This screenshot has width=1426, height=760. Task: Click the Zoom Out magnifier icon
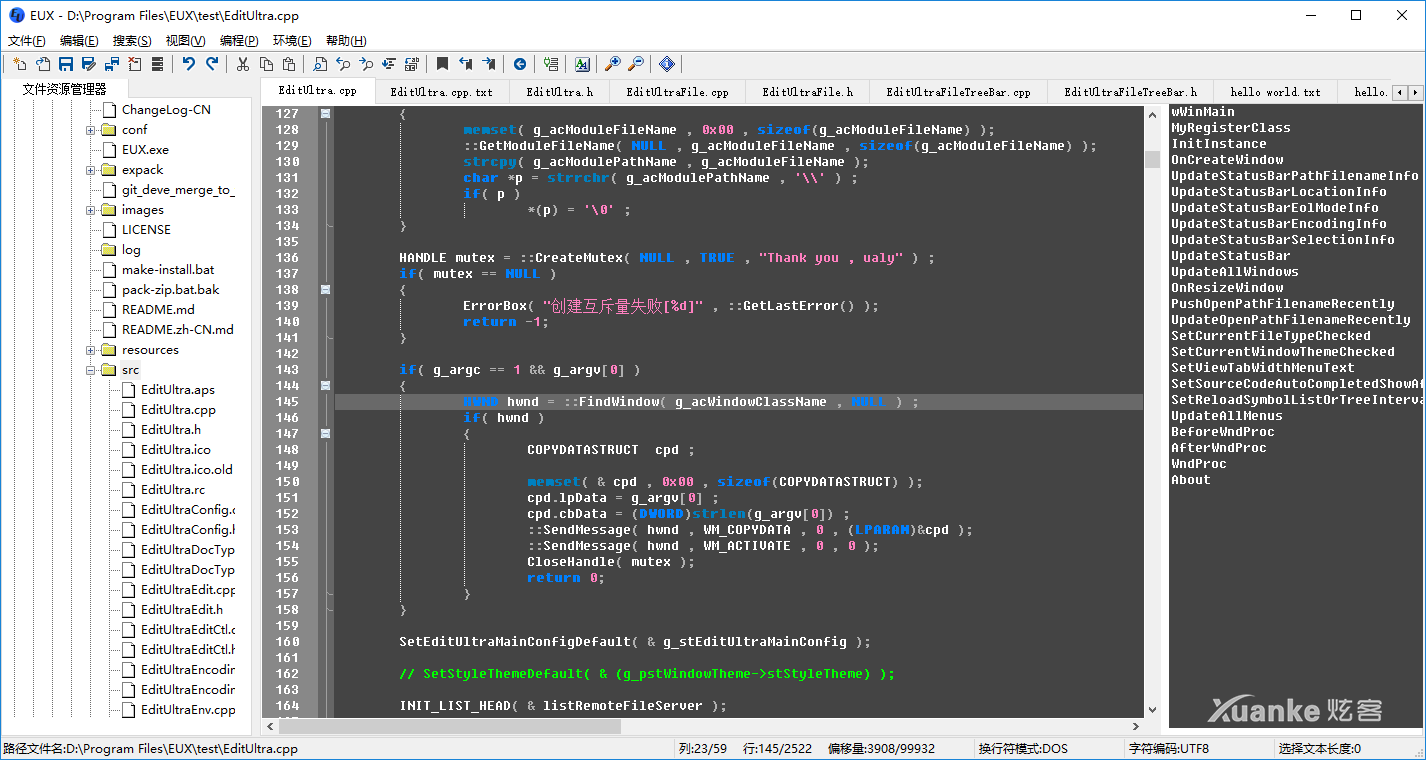[x=636, y=64]
